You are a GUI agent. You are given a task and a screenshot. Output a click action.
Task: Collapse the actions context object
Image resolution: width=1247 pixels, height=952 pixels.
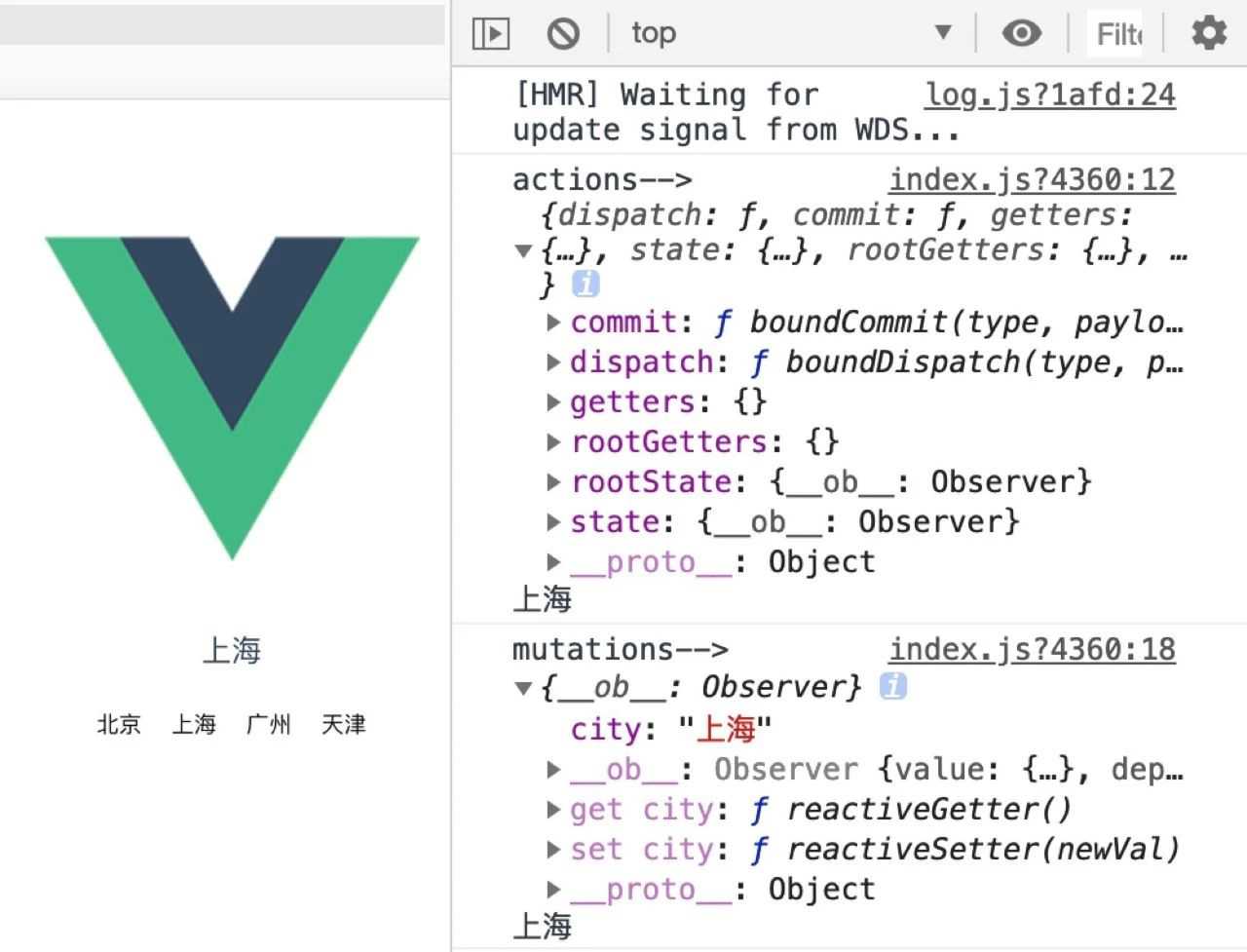pyautogui.click(x=523, y=251)
